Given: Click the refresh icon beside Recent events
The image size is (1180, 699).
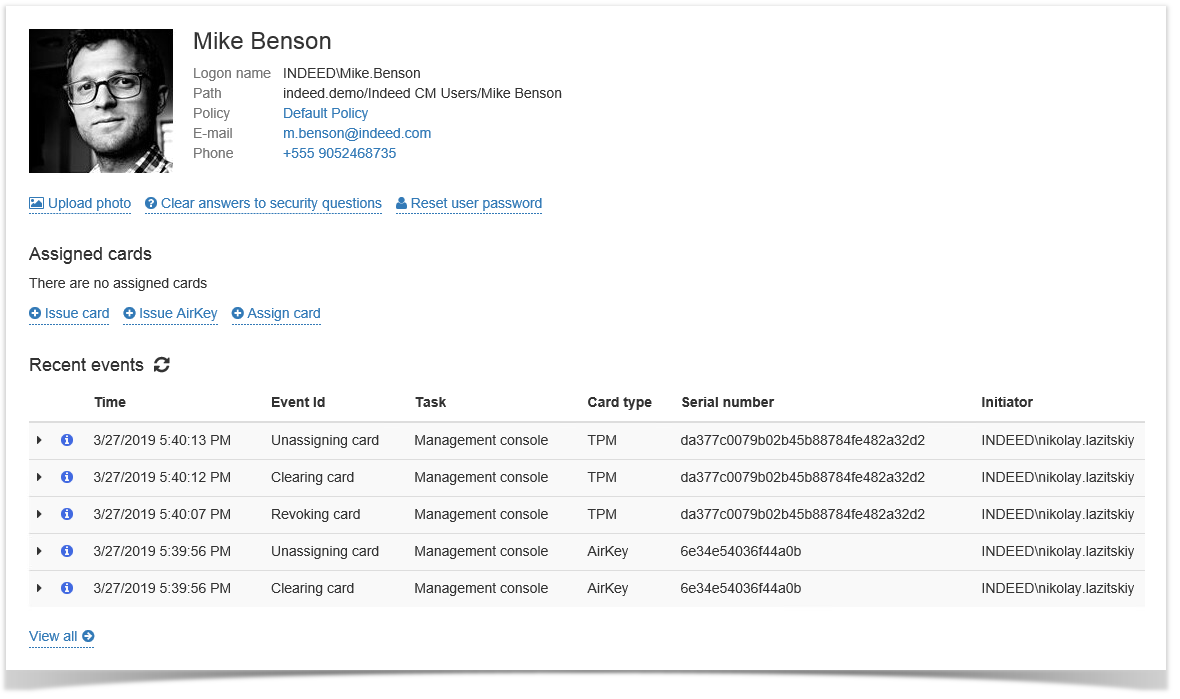Looking at the screenshot, I should (162, 365).
